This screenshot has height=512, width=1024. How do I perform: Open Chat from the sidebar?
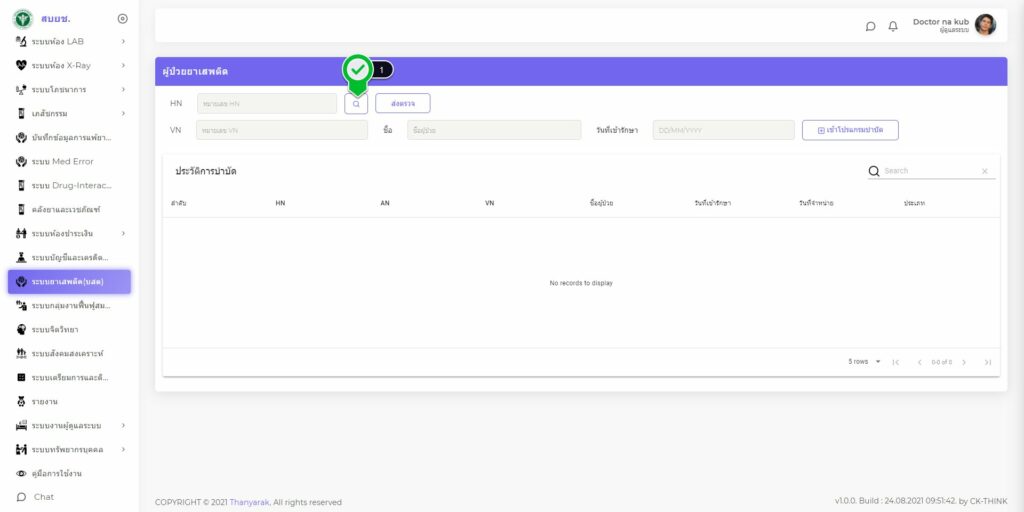coord(43,497)
